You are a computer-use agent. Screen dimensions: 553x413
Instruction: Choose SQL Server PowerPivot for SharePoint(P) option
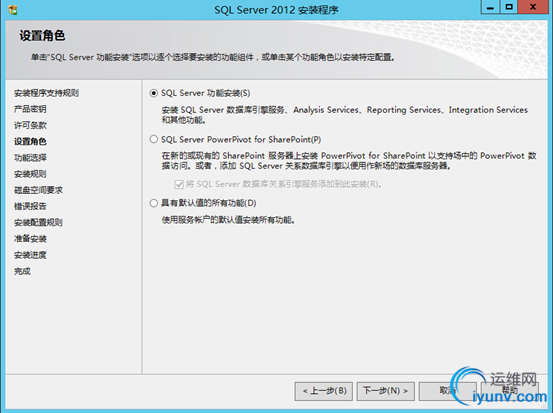(x=153, y=139)
